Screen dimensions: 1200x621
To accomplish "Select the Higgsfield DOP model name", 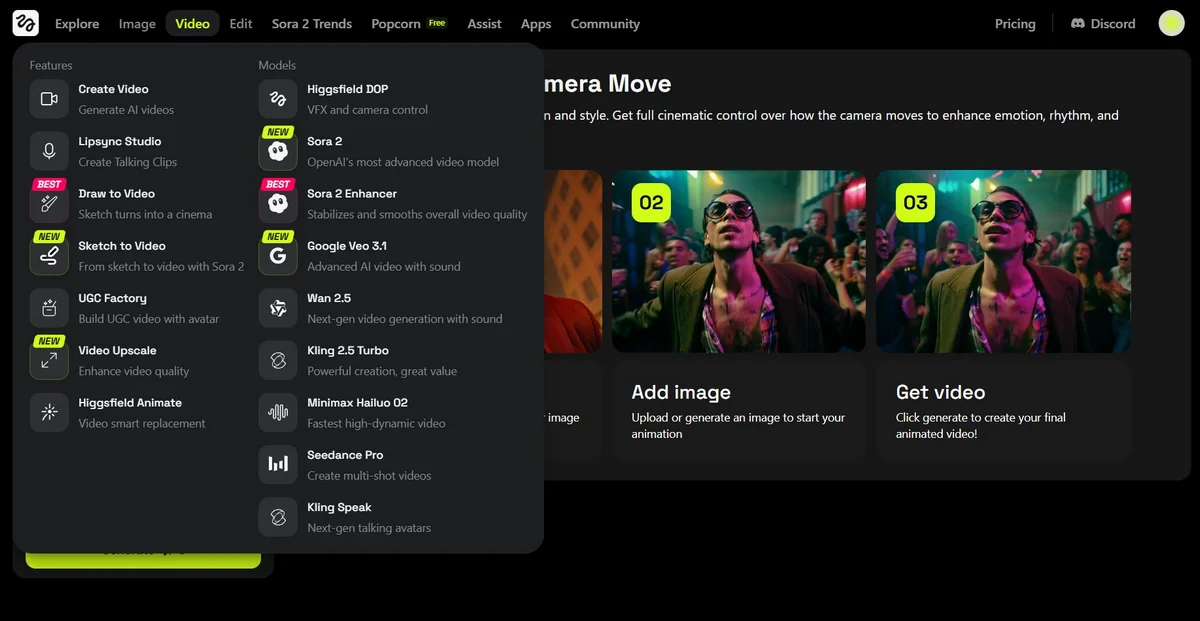I will [x=348, y=89].
